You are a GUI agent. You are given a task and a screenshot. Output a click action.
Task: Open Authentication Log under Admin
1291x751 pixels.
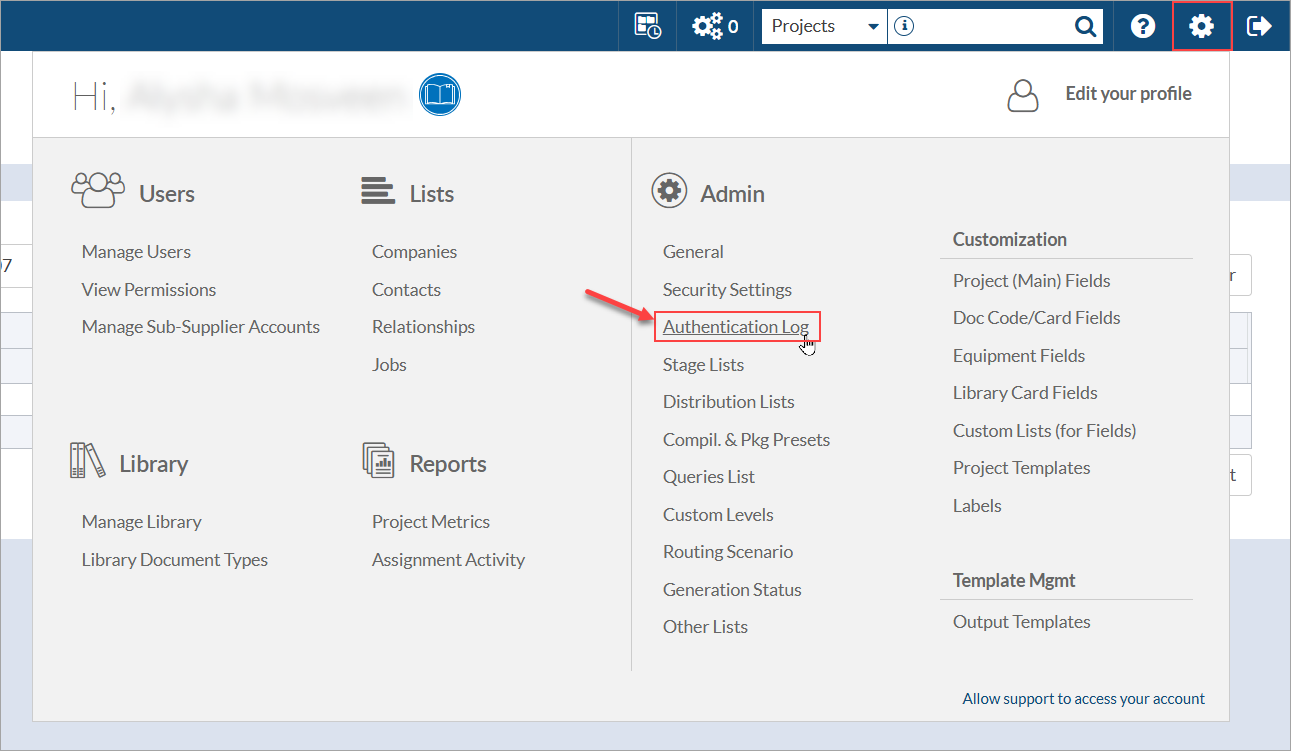(736, 327)
